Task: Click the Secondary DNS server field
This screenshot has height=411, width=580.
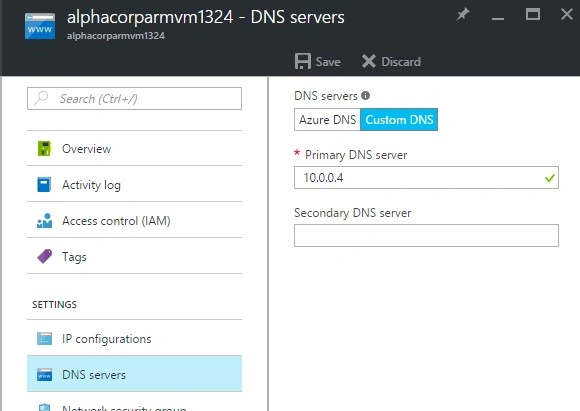Action: pos(426,235)
